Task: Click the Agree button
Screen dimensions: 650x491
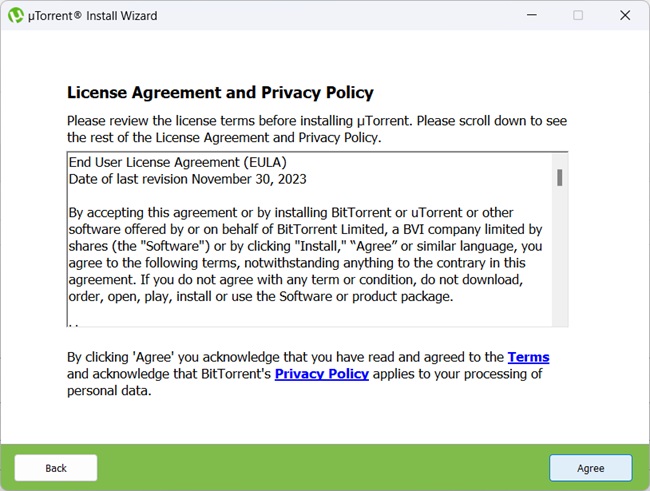Action: [x=591, y=468]
